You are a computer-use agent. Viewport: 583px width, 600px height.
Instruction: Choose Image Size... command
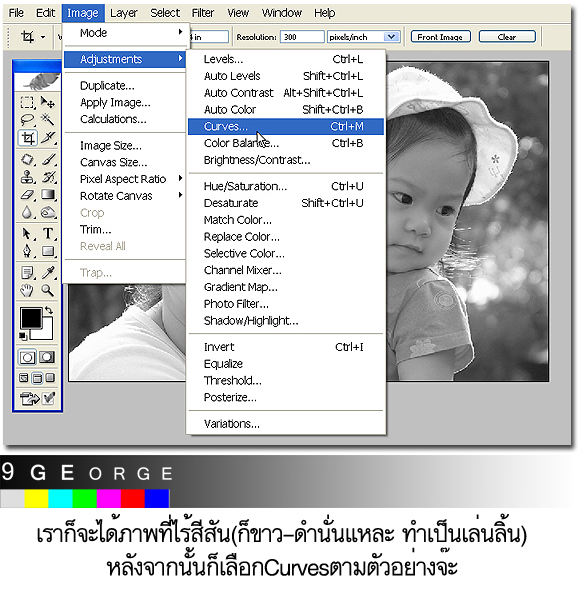[x=125, y=145]
